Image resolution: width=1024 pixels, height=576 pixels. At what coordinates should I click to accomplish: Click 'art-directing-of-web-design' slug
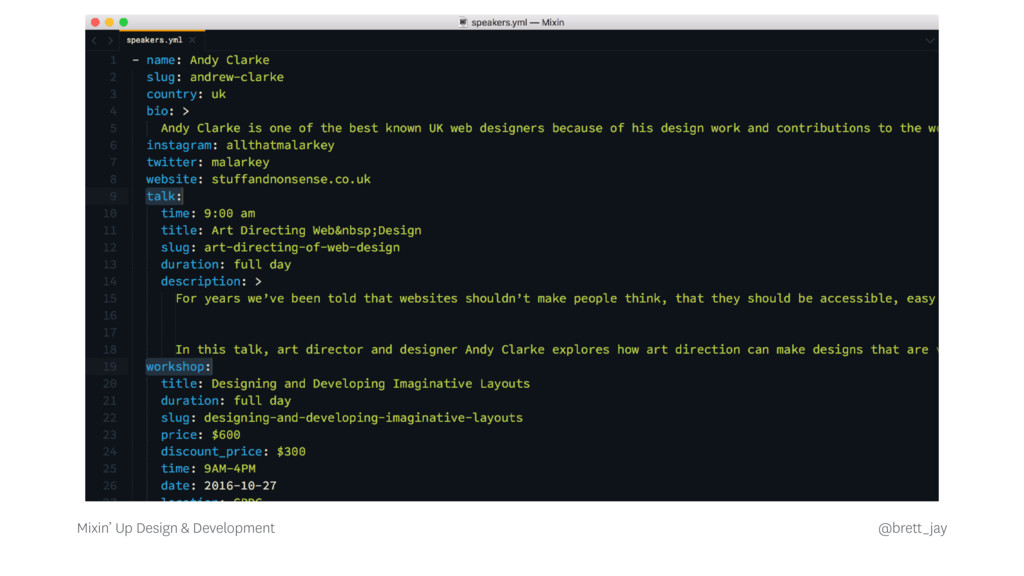[302, 248]
